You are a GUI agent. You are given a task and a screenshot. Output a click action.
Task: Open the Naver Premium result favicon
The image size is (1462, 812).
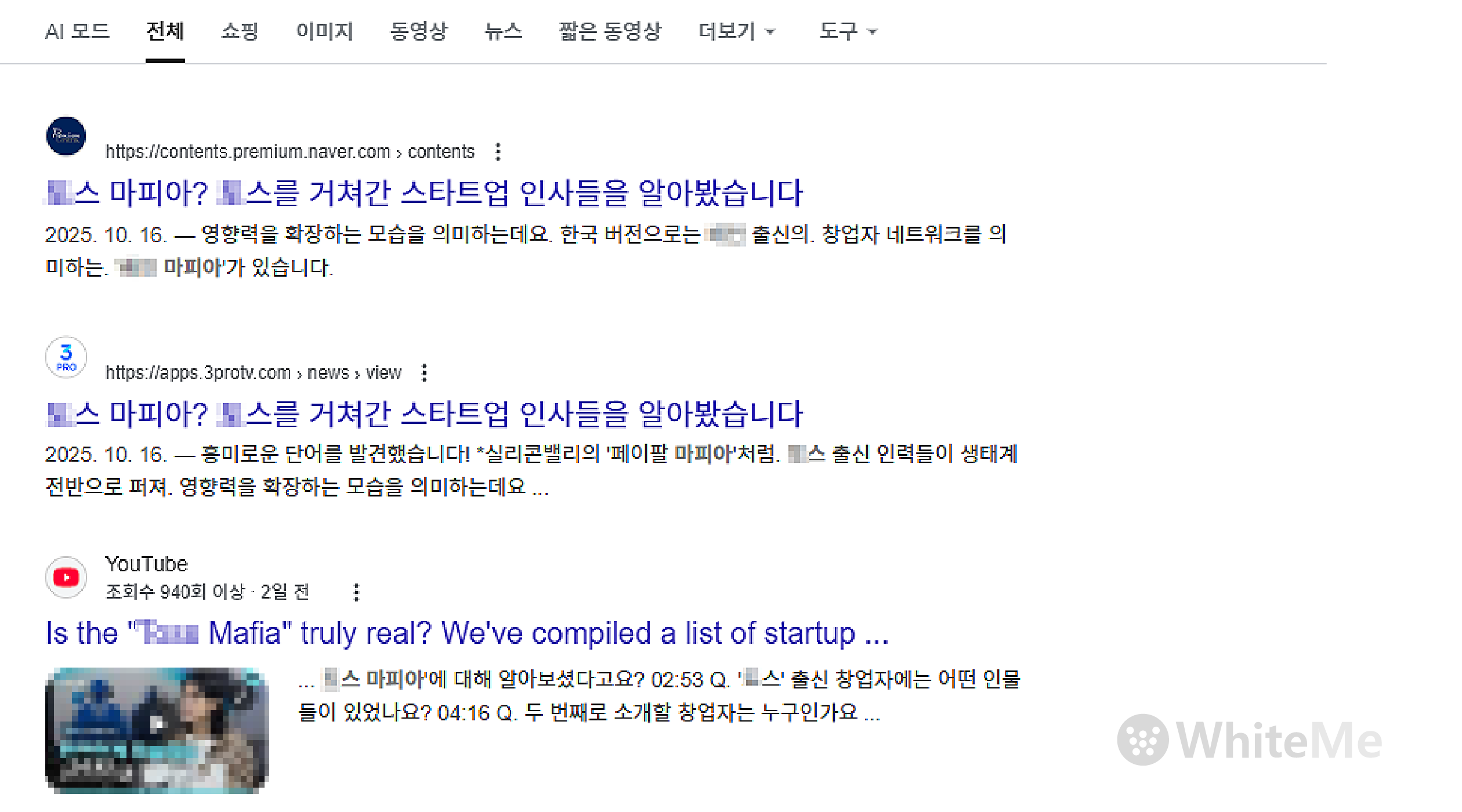pyautogui.click(x=66, y=137)
